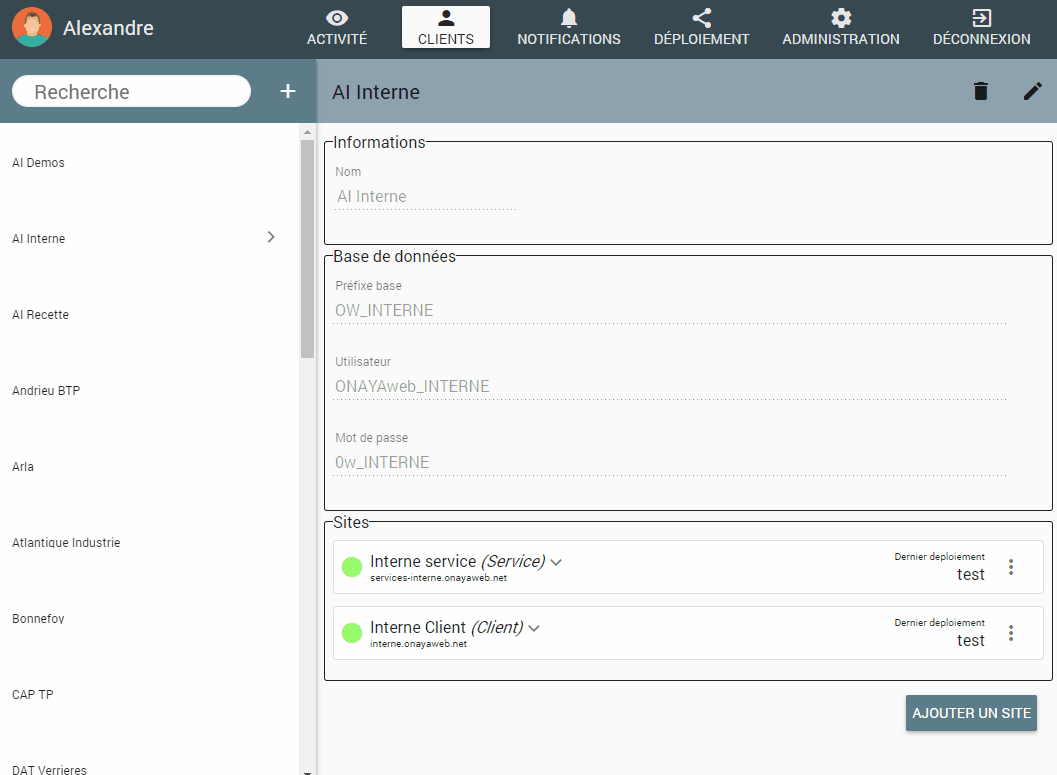The height and width of the screenshot is (775, 1057).
Task: Click chevron next to AI Interne client
Action: click(x=271, y=237)
